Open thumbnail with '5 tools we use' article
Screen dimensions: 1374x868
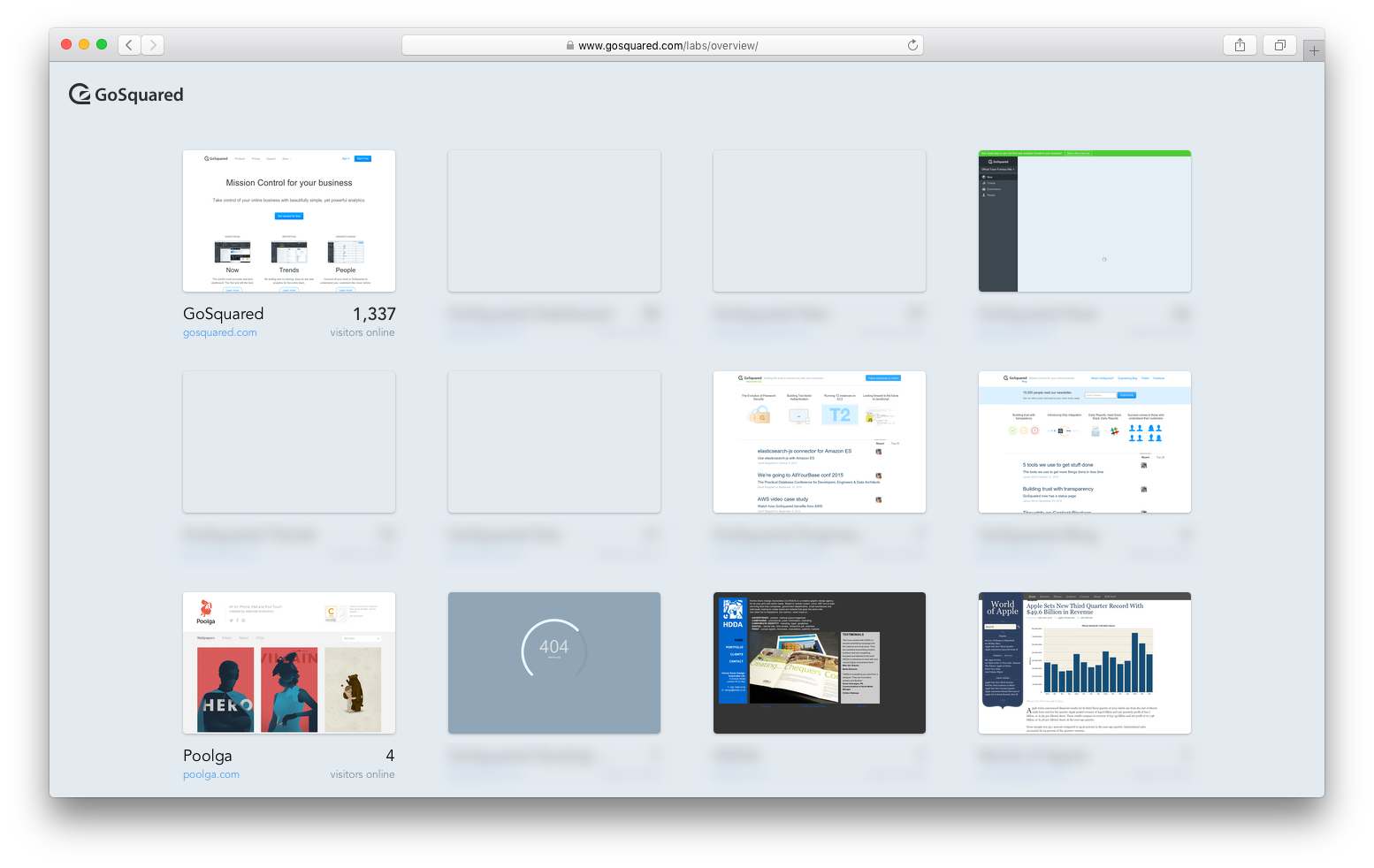point(1085,442)
